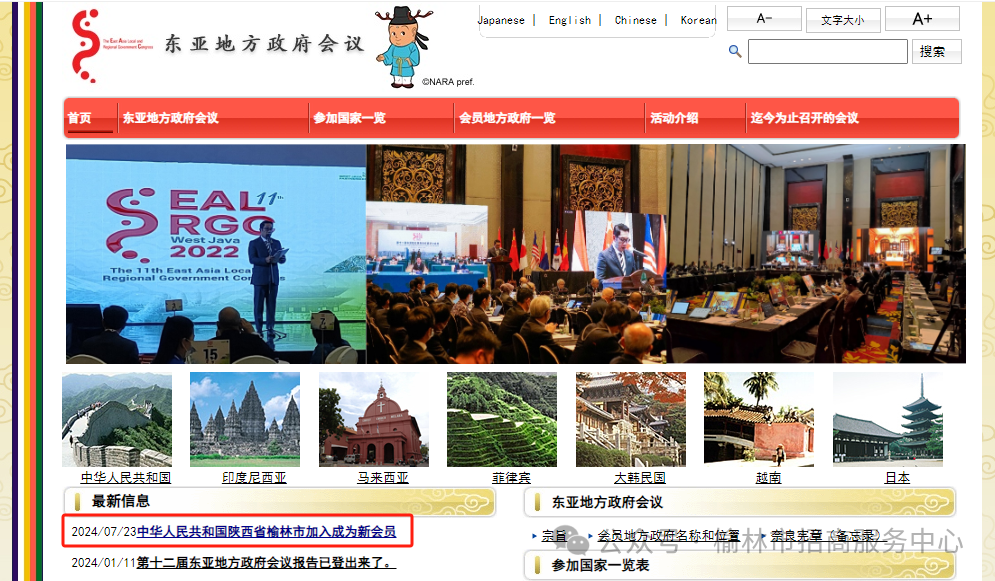995x581 pixels.
Task: Open 参加国家一览 menu item
Action: click(349, 118)
